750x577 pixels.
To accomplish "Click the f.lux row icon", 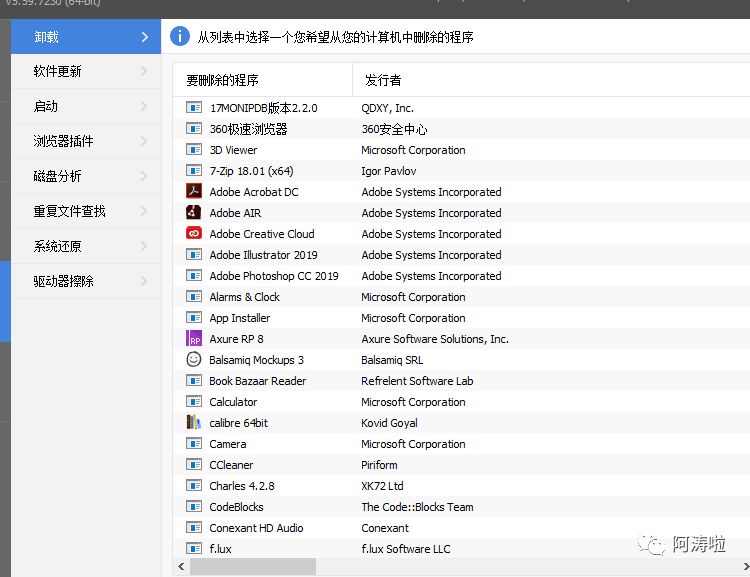I will [x=194, y=549].
